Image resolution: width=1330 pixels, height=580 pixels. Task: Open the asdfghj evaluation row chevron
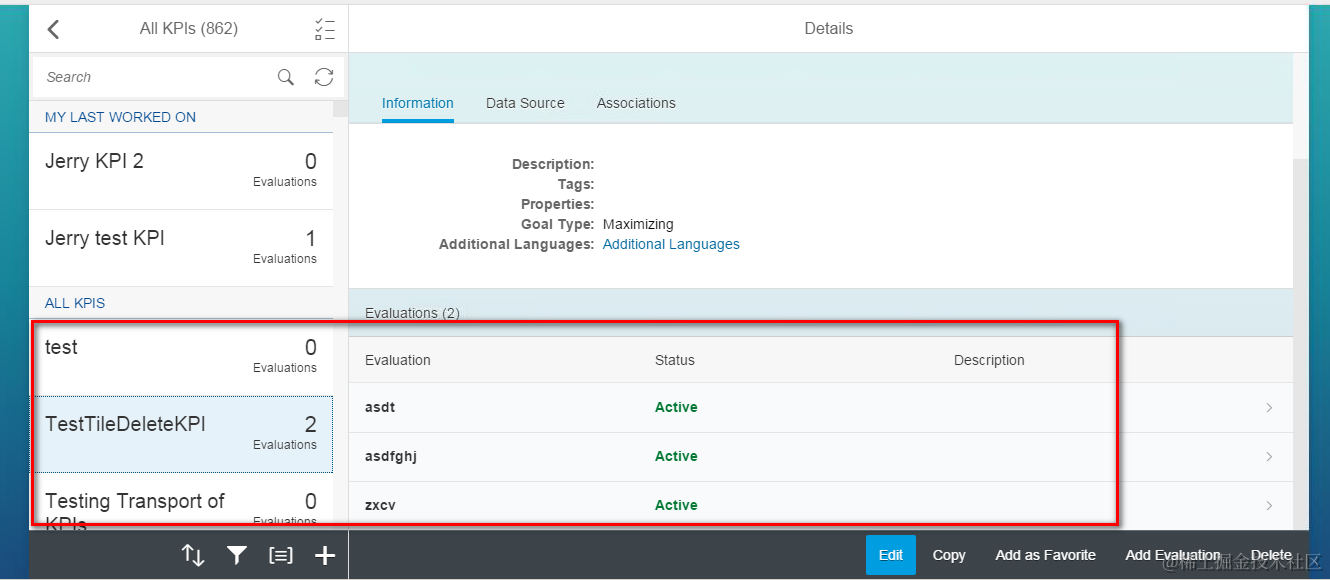tap(1269, 457)
